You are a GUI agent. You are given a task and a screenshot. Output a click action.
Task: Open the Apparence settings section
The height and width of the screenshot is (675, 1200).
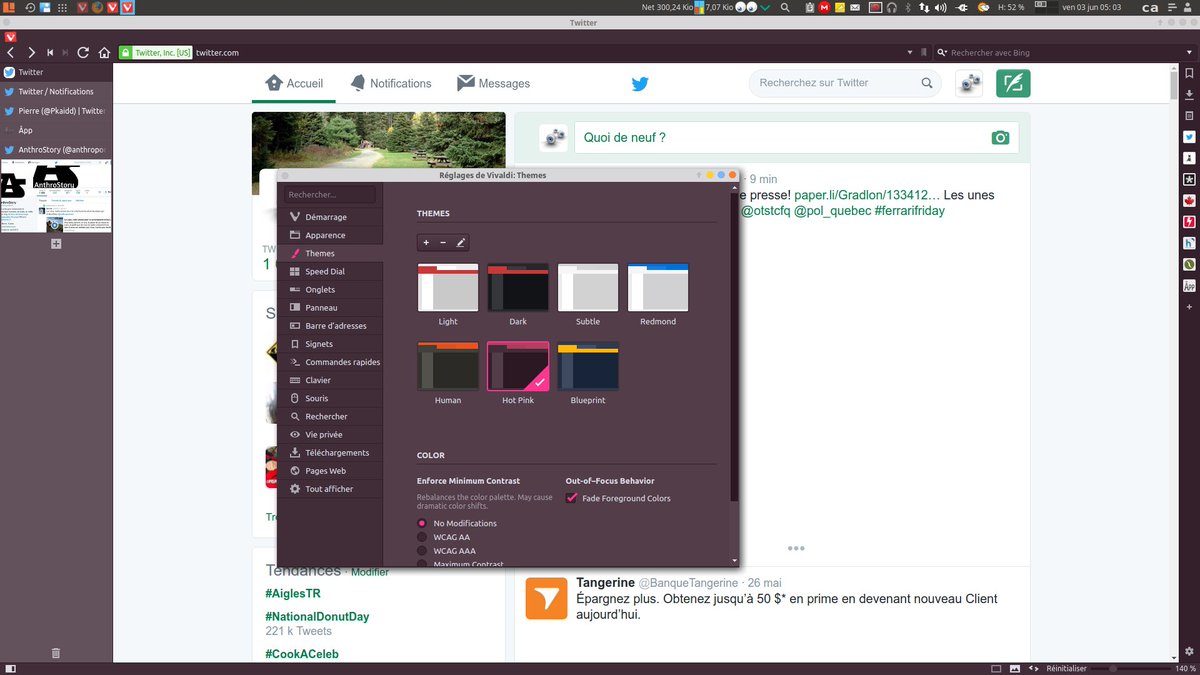[x=330, y=235]
